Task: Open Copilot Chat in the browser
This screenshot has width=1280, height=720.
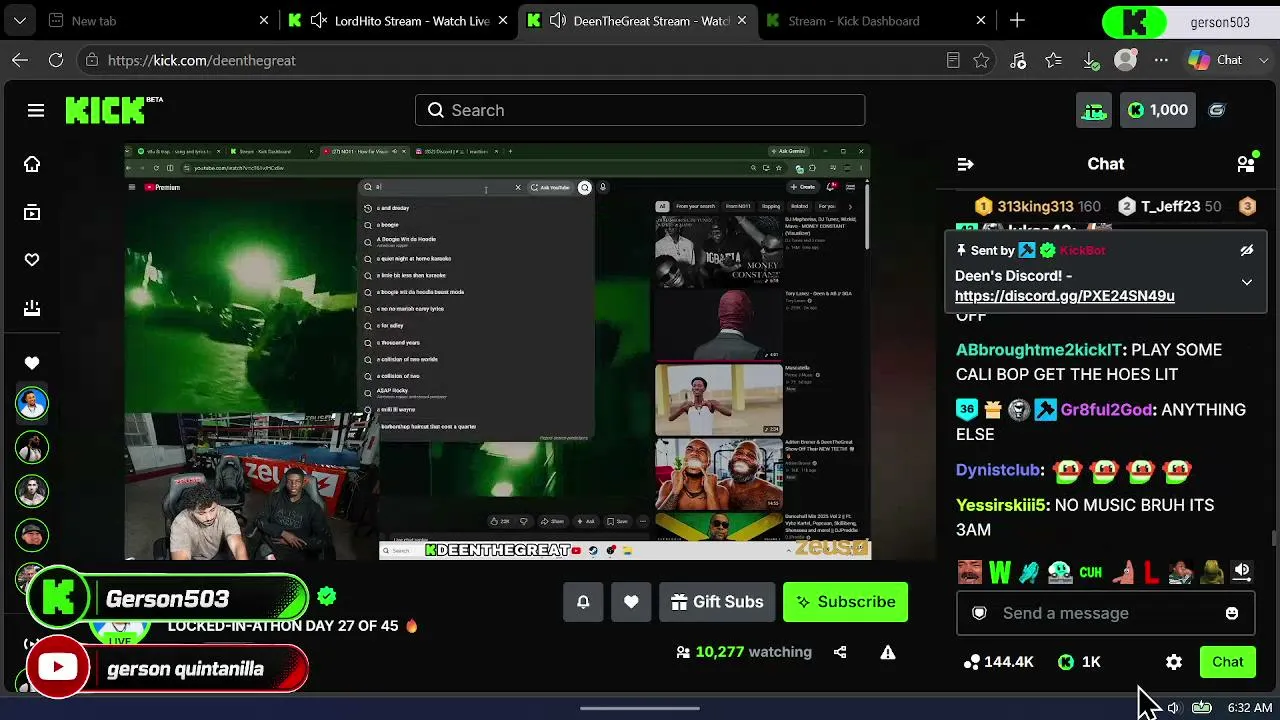Action: [x=1215, y=60]
